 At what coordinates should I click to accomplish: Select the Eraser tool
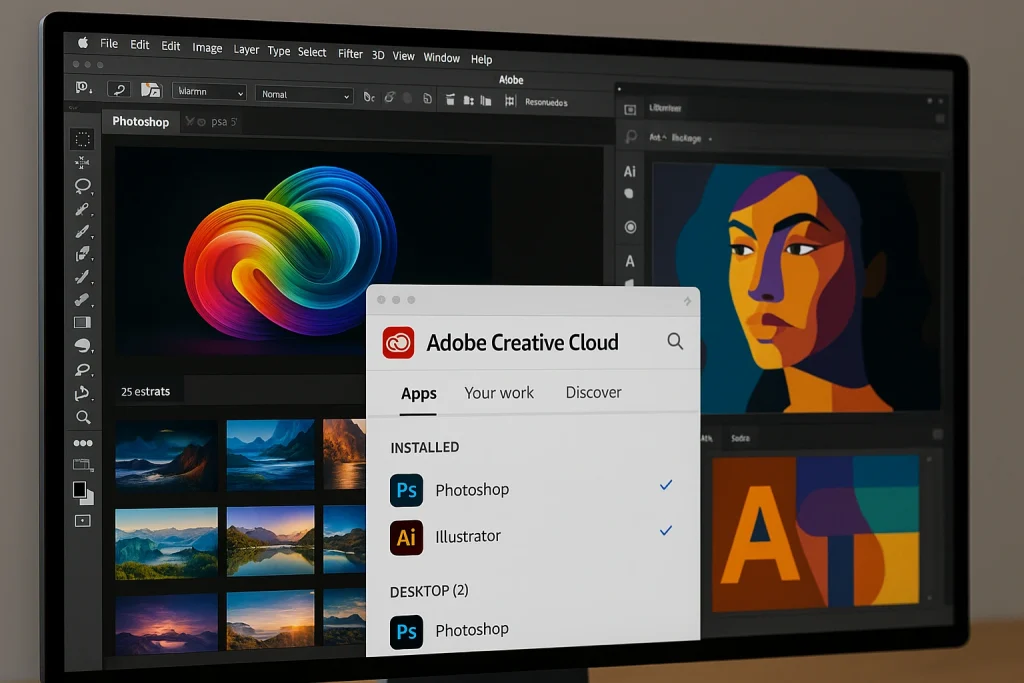point(84,299)
